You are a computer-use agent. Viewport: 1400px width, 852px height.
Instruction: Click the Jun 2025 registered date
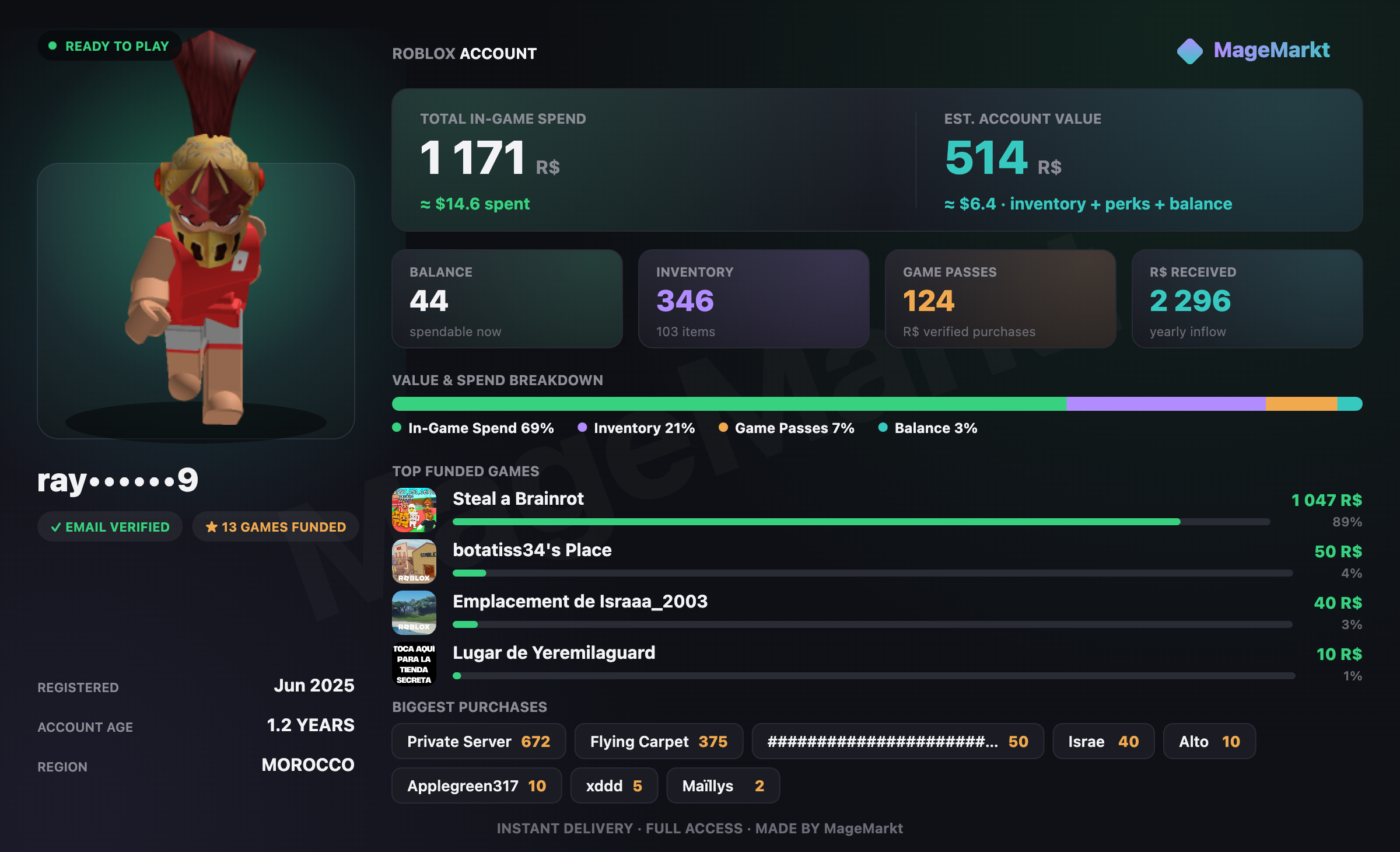[314, 685]
